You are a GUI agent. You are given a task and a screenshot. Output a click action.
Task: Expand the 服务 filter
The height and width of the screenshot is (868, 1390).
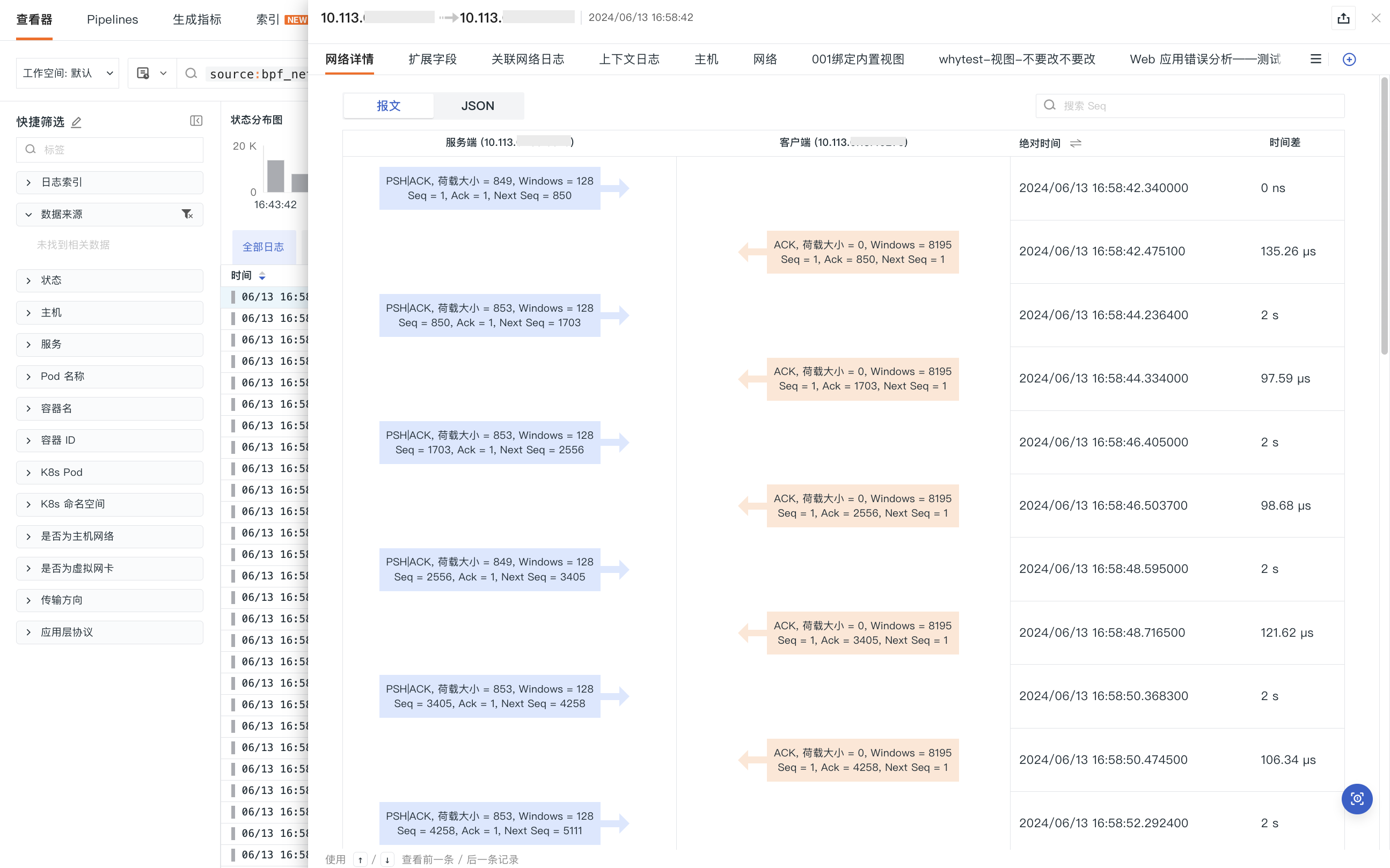click(x=109, y=344)
